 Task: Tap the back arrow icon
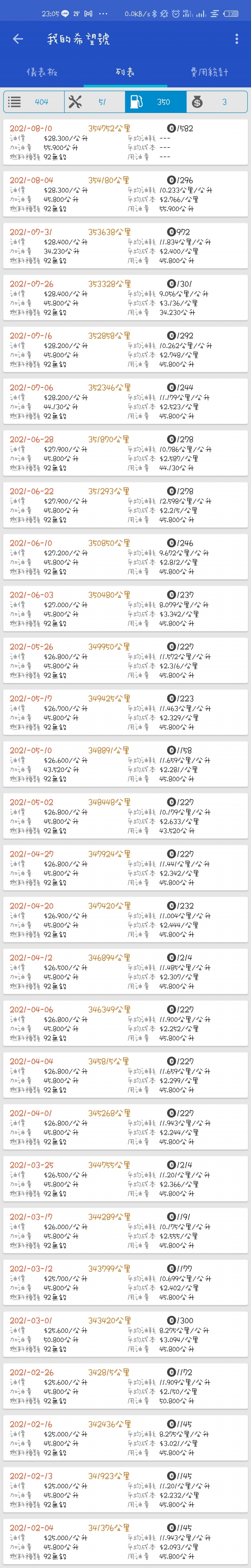click(x=18, y=39)
